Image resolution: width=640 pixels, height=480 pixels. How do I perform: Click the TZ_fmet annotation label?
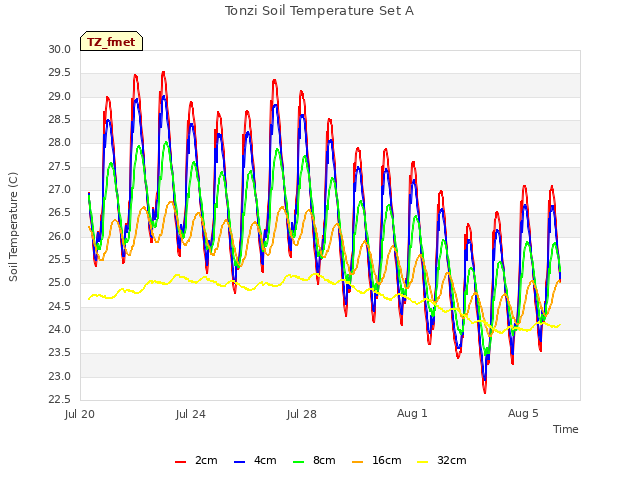pyautogui.click(x=111, y=42)
